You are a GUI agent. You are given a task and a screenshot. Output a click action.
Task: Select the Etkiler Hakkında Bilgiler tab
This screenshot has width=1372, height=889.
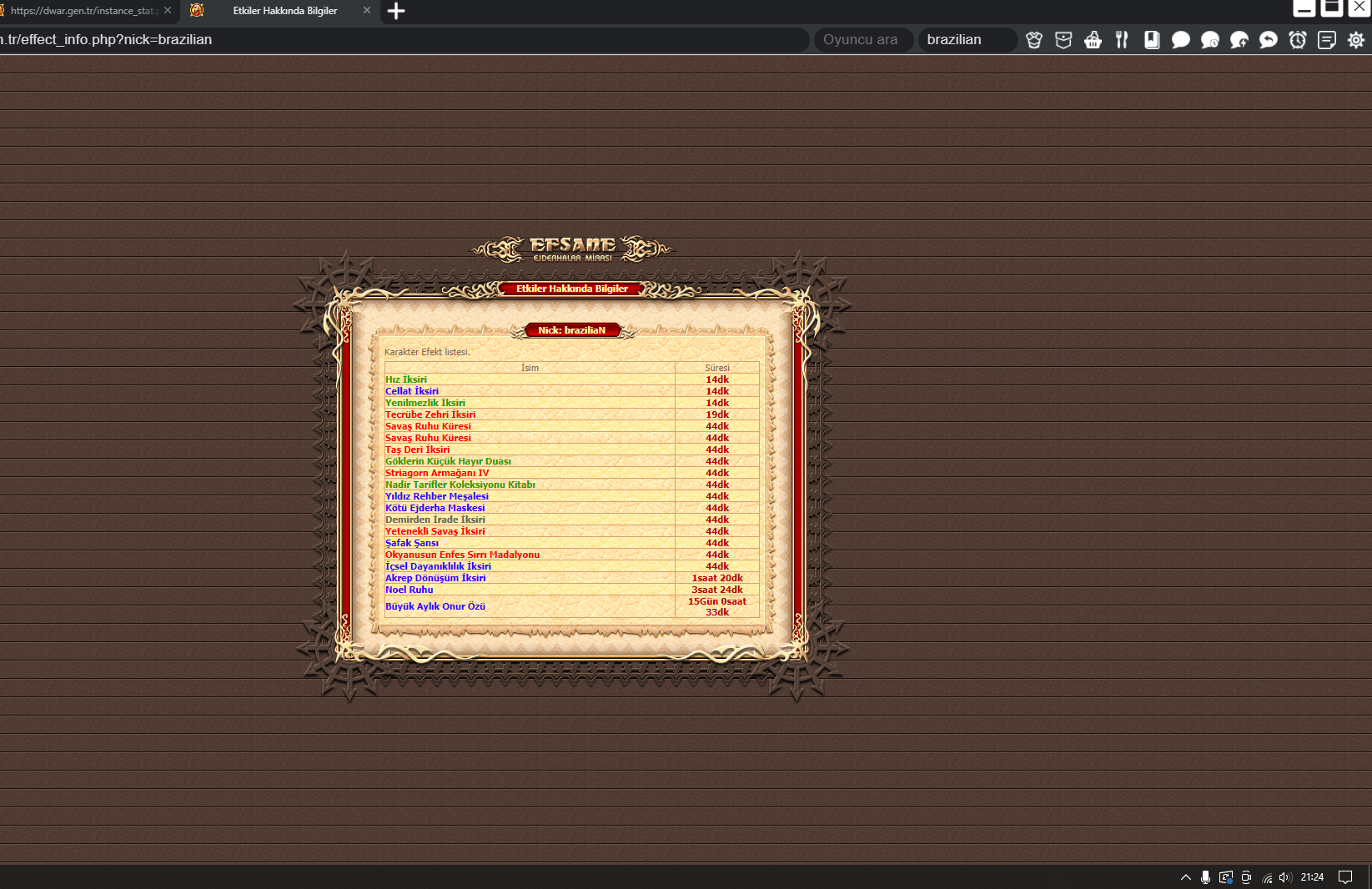click(x=285, y=11)
